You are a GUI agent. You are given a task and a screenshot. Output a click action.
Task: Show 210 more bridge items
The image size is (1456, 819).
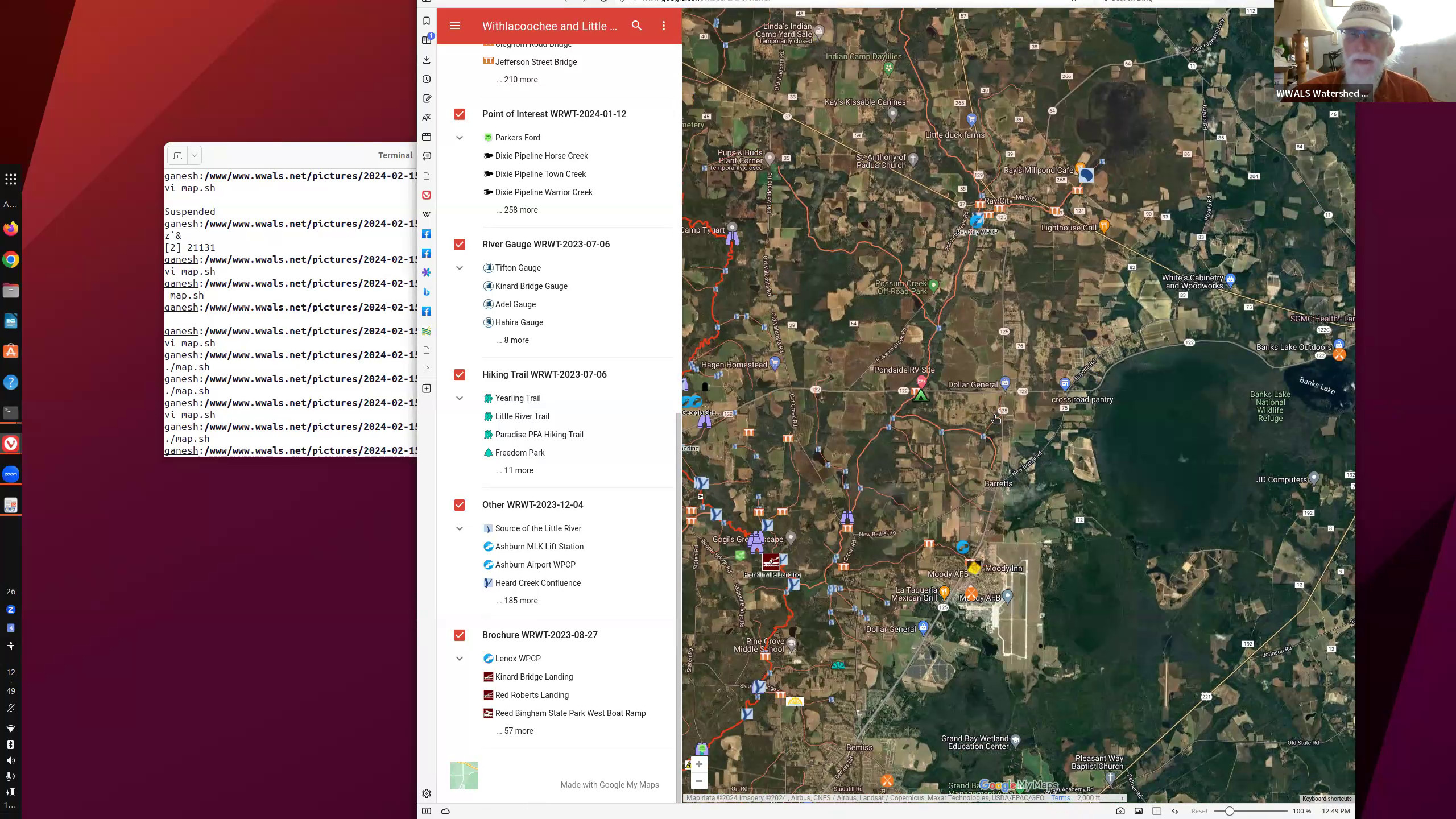click(x=516, y=80)
